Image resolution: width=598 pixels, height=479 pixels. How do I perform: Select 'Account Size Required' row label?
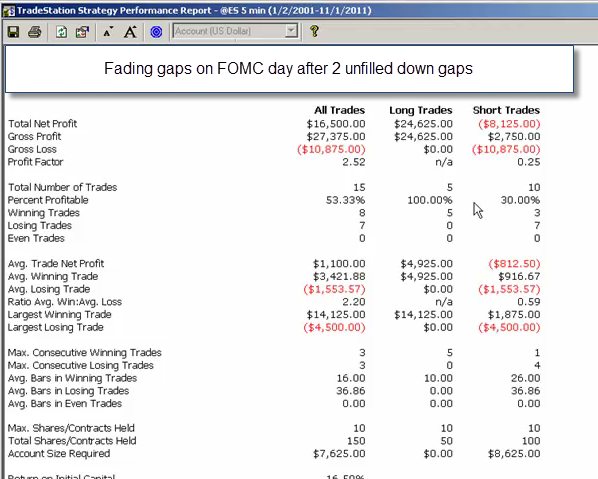(x=59, y=453)
